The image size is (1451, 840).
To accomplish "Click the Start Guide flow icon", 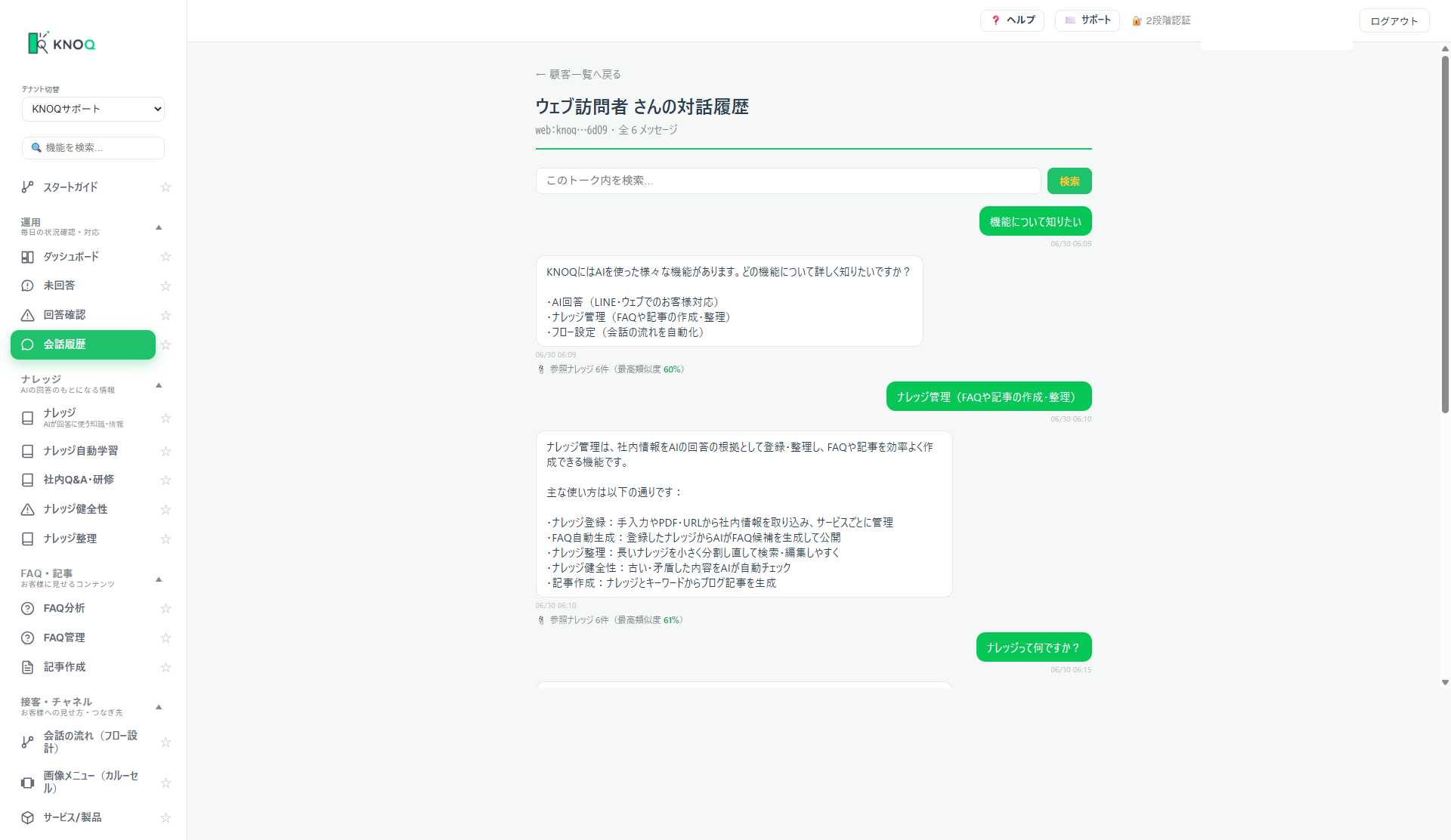I will (x=27, y=187).
